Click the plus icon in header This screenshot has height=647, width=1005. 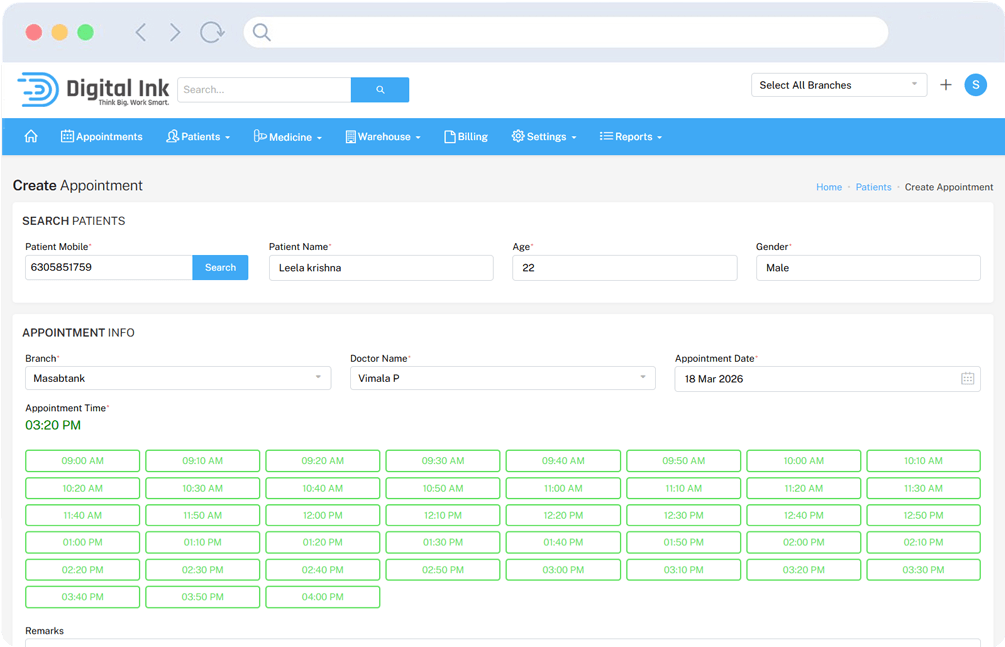pyautogui.click(x=946, y=85)
